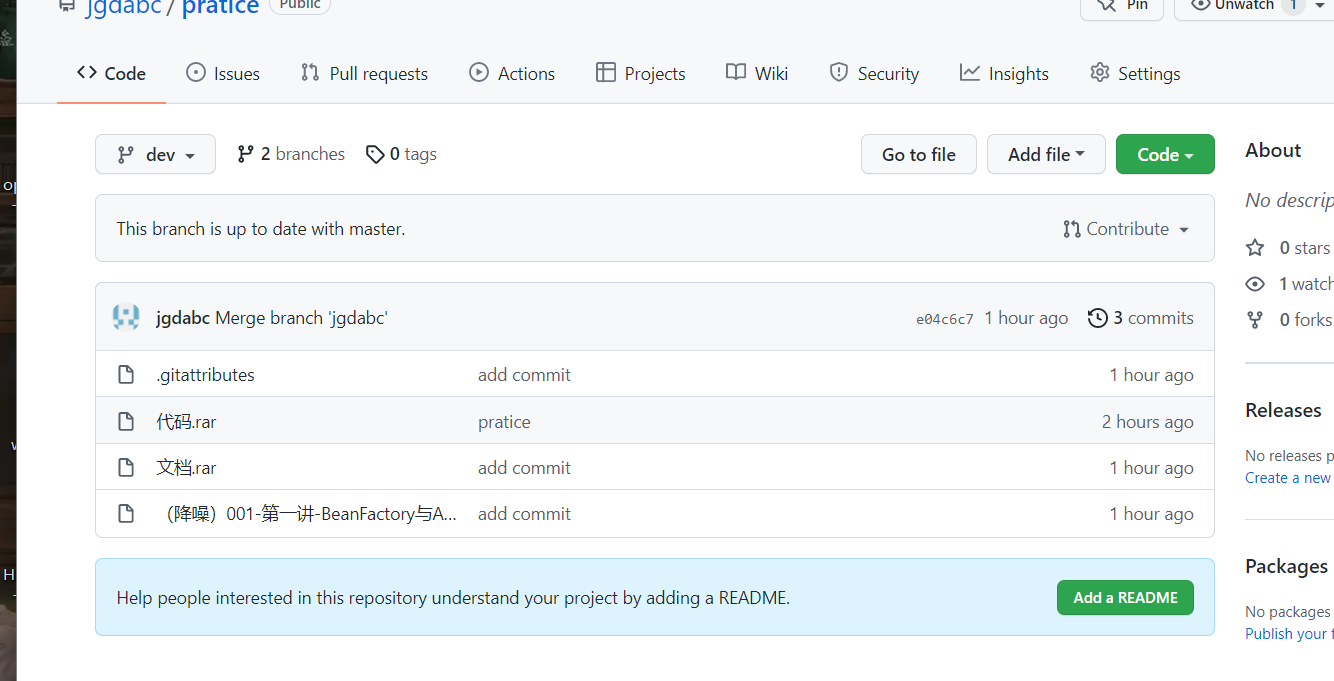This screenshot has height=681, width=1334.
Task: Click the Pin button at top
Action: (1122, 5)
